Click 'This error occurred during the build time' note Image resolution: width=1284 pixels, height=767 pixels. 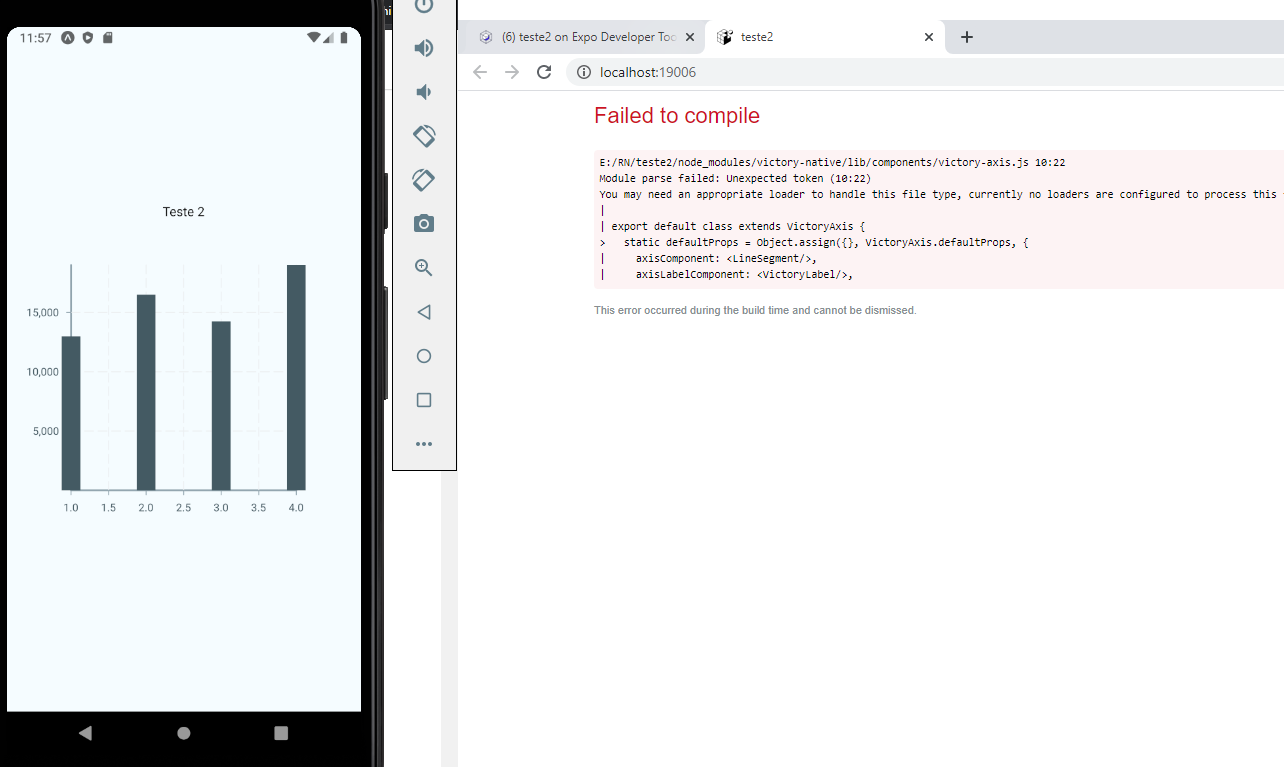coord(755,311)
